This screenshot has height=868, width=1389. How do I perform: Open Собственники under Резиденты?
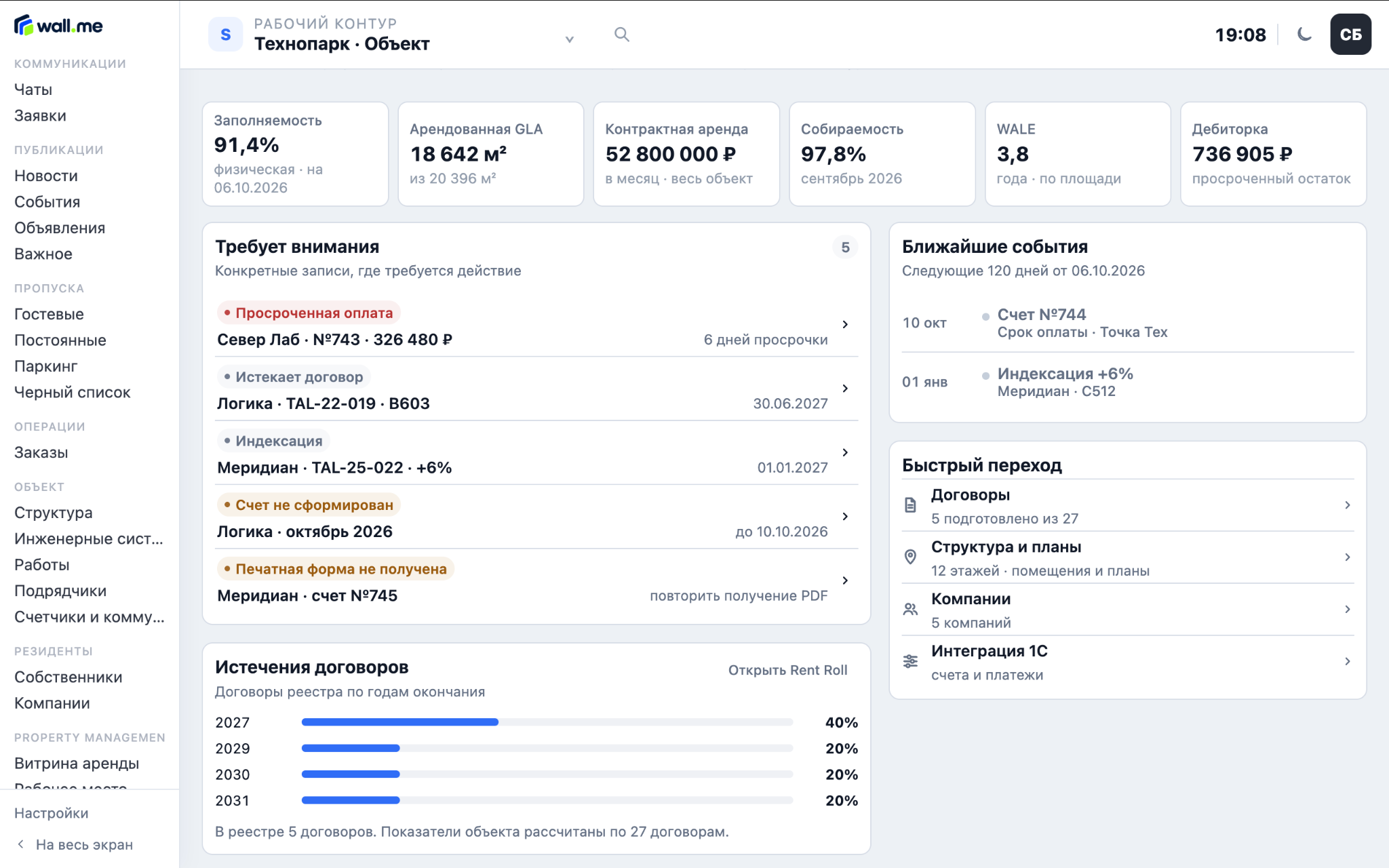pyautogui.click(x=69, y=677)
